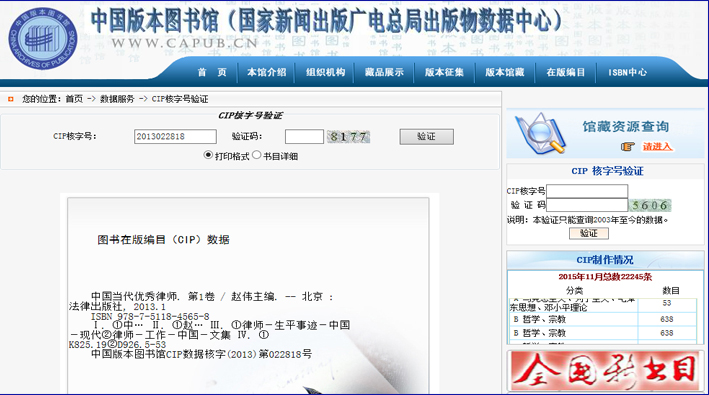Click the sidebar 5606 captcha image
This screenshot has height=395, width=709.
click(x=650, y=205)
